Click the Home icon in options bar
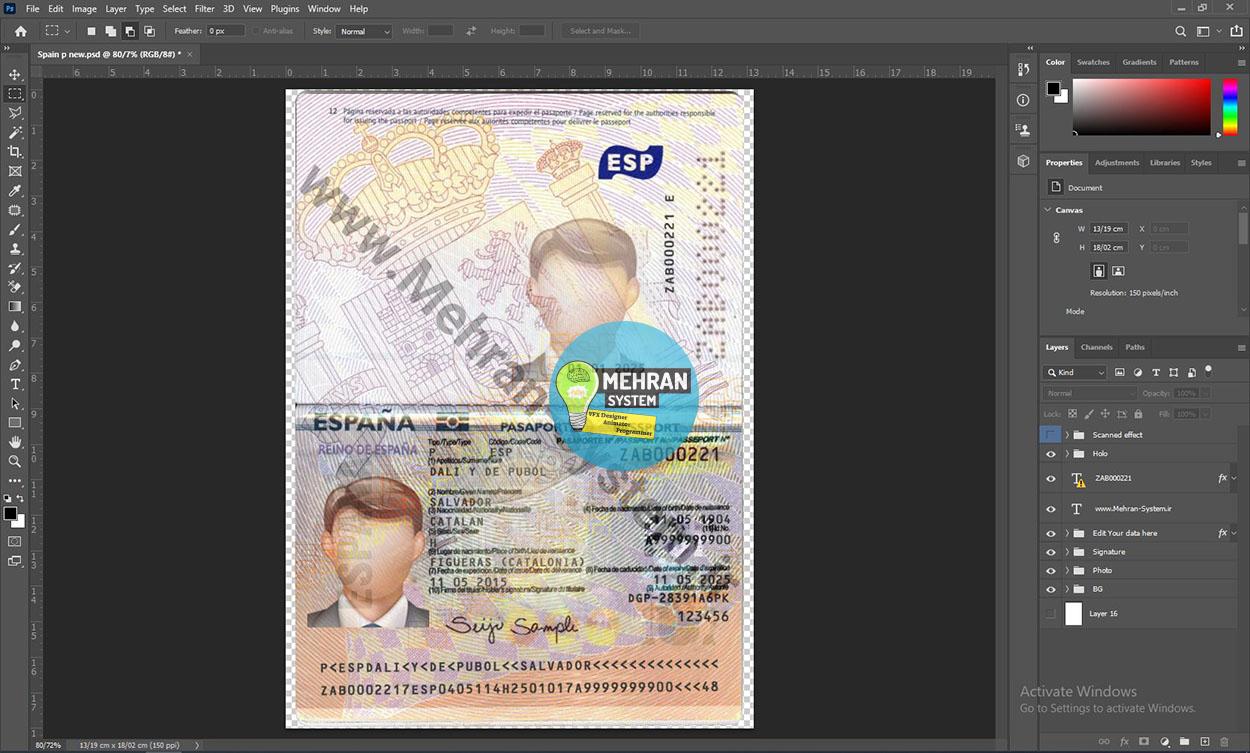 coord(20,31)
